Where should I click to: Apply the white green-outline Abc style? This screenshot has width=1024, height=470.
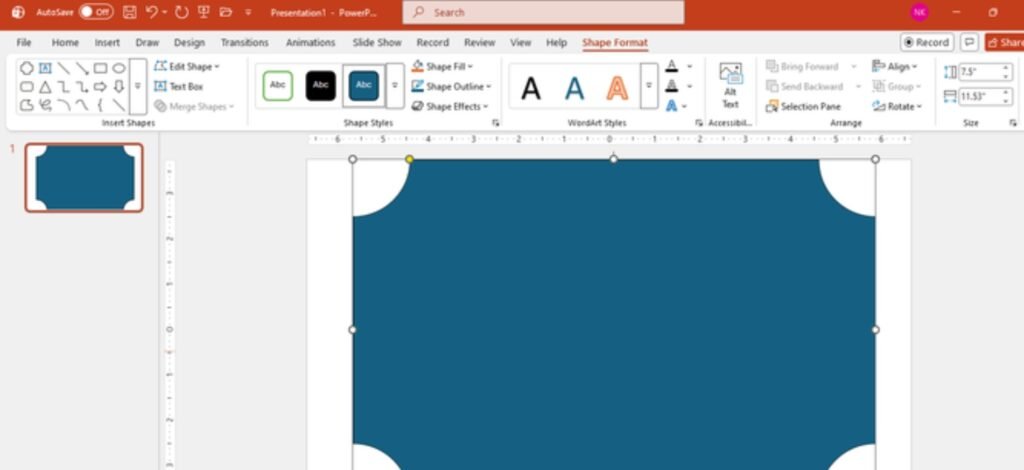pyautogui.click(x=278, y=86)
